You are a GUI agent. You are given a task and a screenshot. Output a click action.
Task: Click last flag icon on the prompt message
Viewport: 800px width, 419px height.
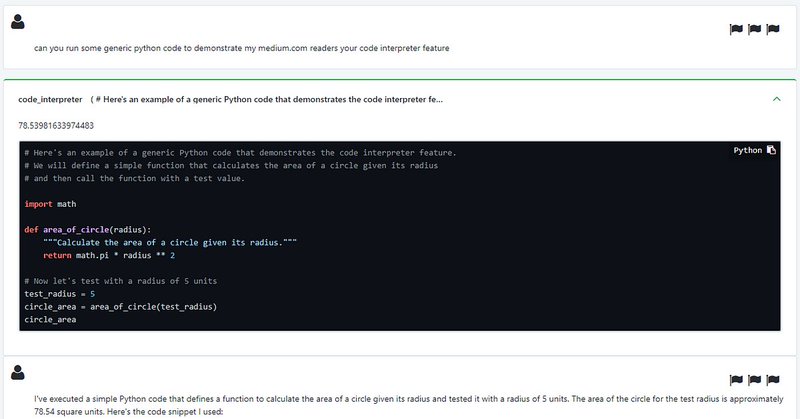[x=773, y=29]
